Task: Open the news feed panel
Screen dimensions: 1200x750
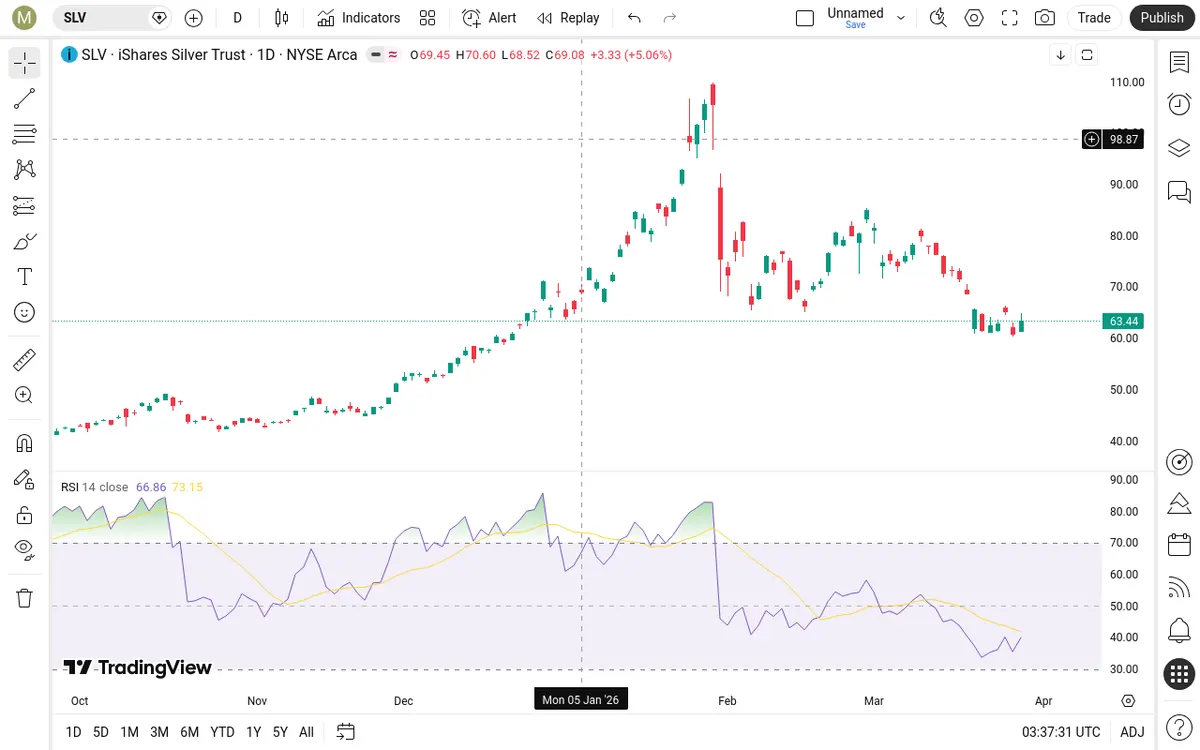Action: click(1179, 588)
